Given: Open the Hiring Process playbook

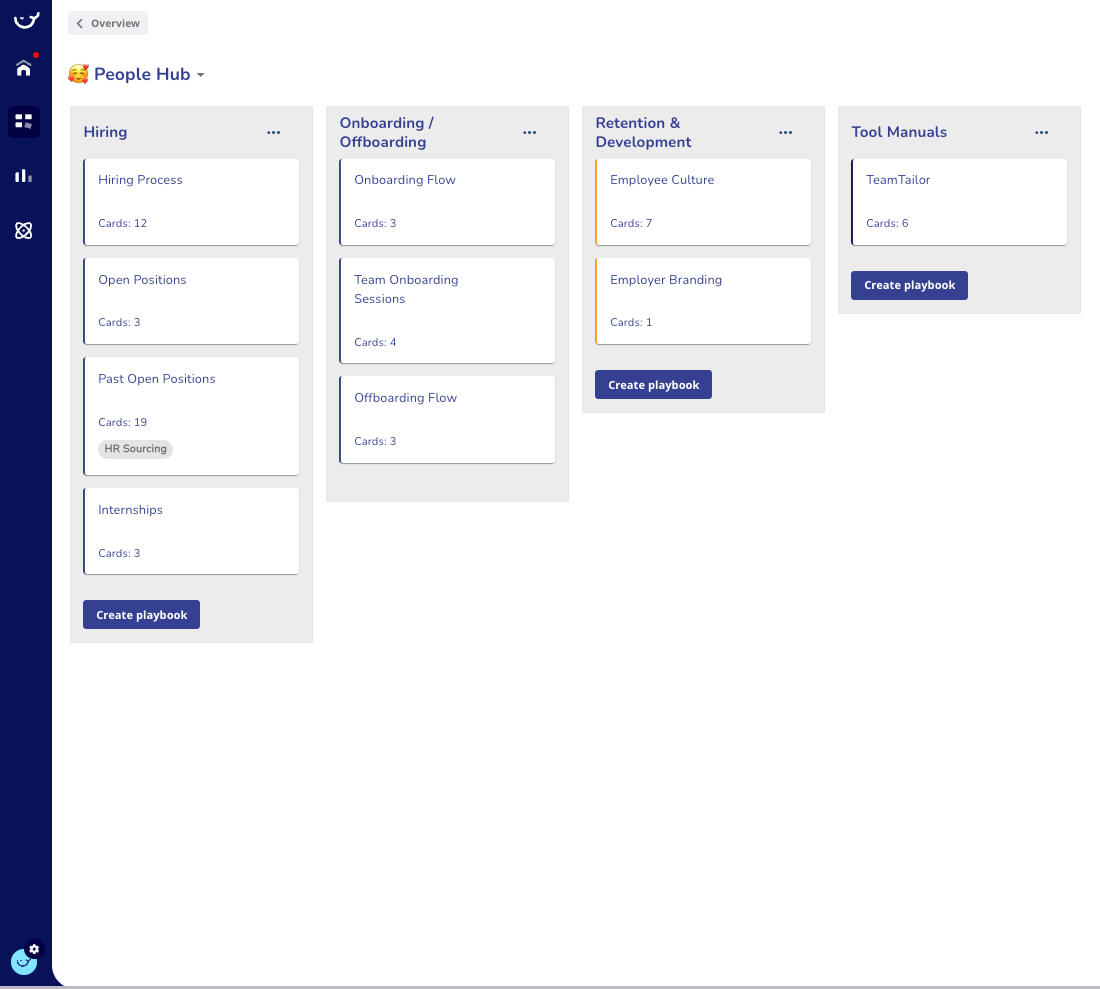Looking at the screenshot, I should point(191,202).
